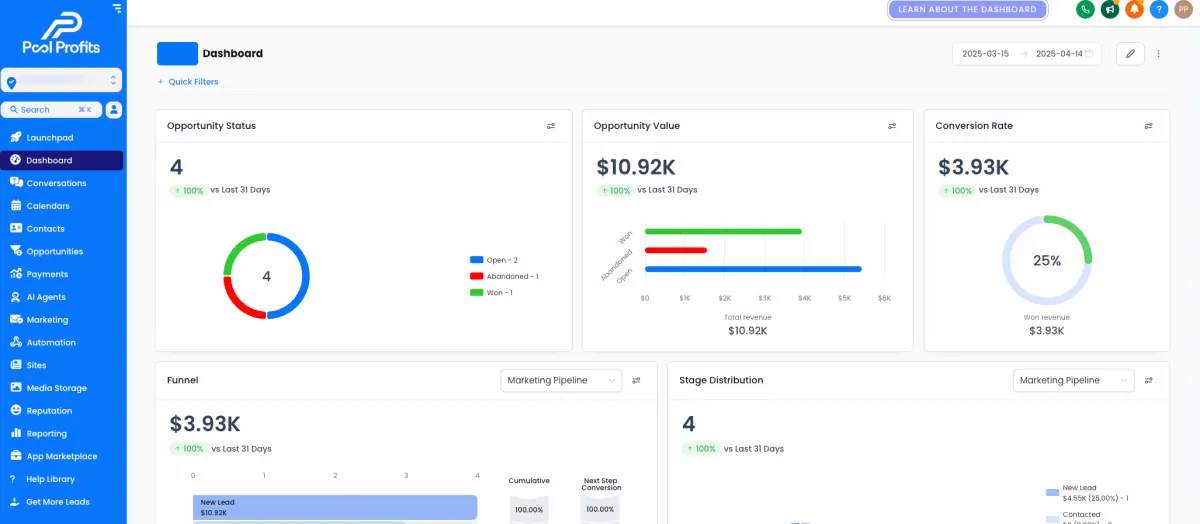The height and width of the screenshot is (524, 1200).
Task: Click the contact icon next to Search
Action: (114, 110)
